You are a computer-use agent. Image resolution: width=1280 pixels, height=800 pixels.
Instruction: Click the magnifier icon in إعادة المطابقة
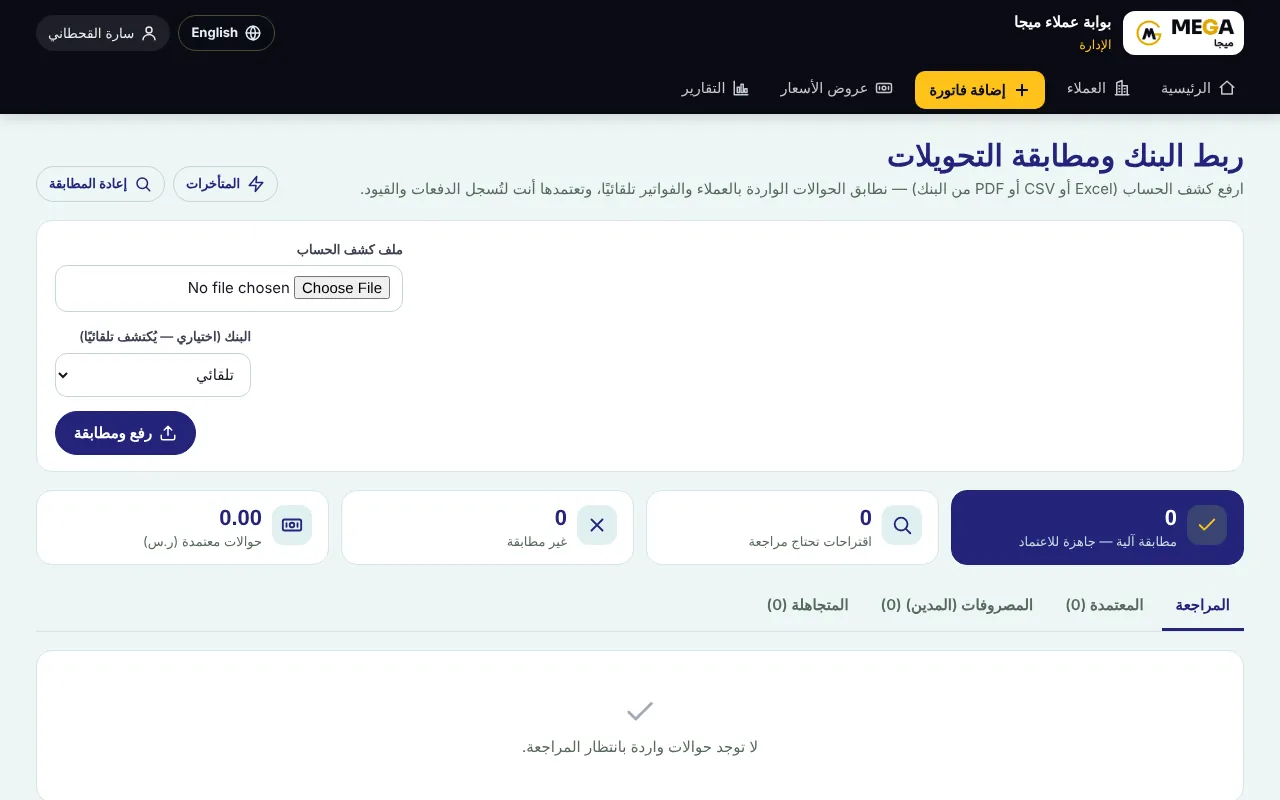click(x=143, y=184)
